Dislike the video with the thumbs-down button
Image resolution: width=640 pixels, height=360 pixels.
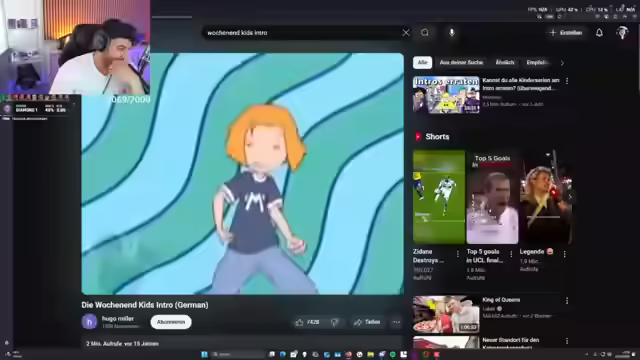pos(335,322)
